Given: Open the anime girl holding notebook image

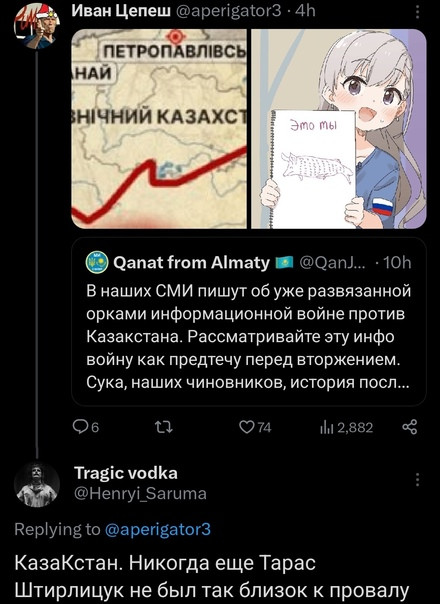Looking at the screenshot, I should coord(339,129).
